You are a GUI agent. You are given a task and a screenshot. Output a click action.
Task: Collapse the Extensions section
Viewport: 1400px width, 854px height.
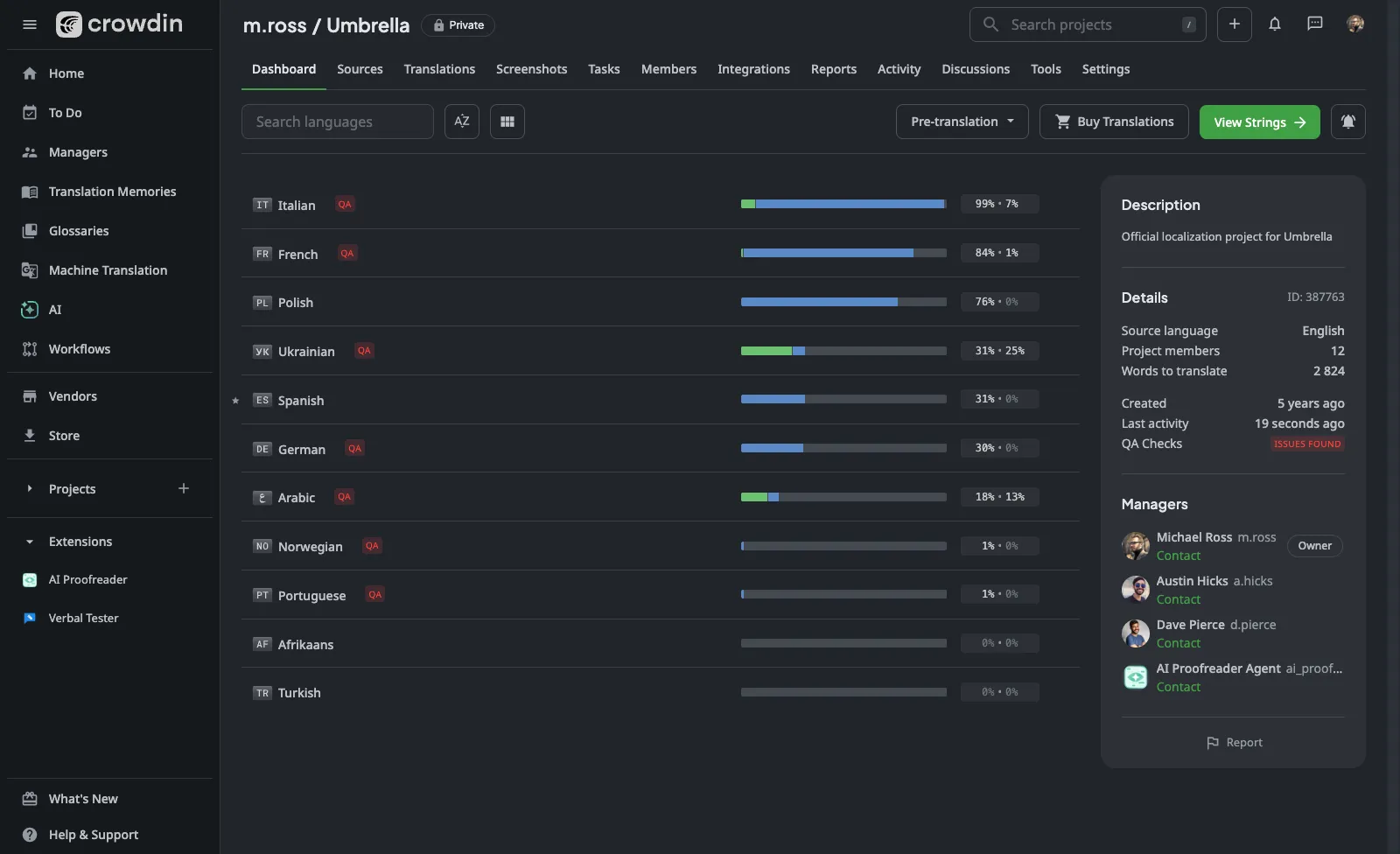coord(30,542)
